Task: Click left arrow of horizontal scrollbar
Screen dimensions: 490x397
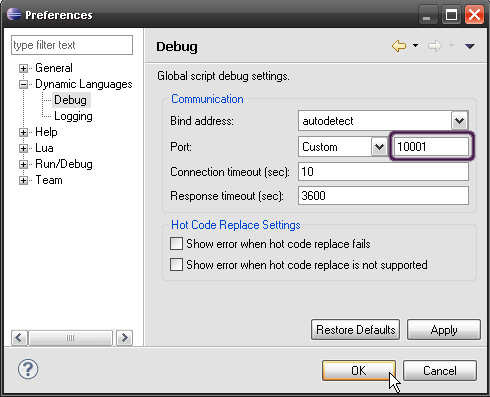Action: coord(19,338)
